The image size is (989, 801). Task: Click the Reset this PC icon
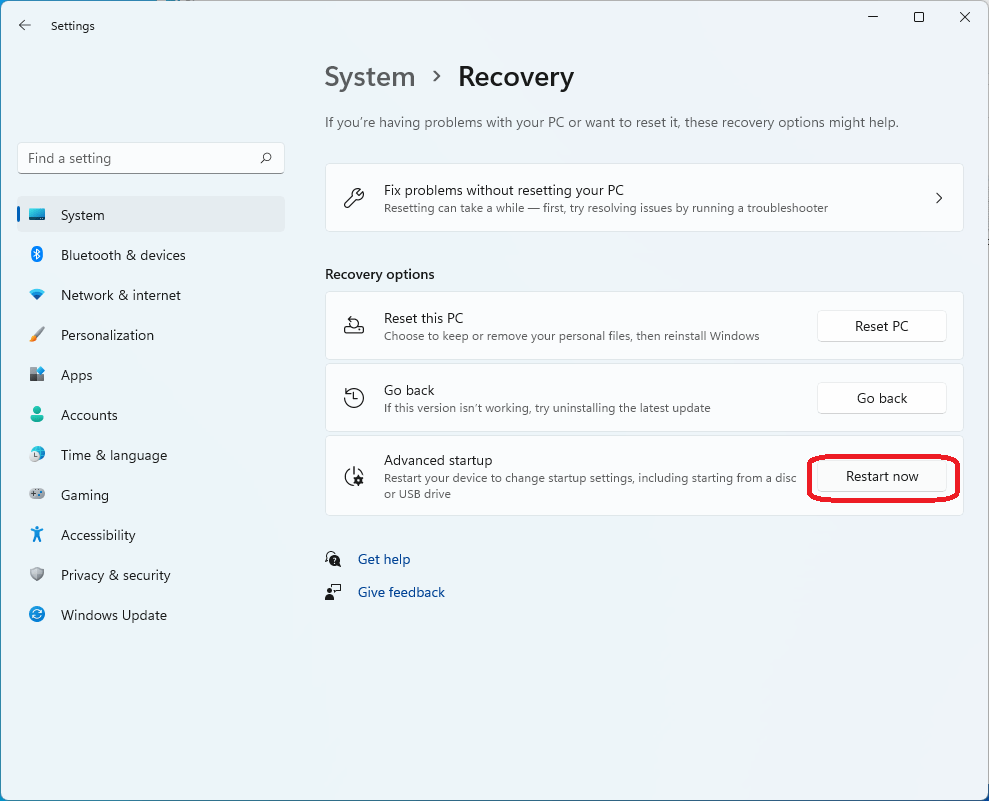tap(354, 325)
